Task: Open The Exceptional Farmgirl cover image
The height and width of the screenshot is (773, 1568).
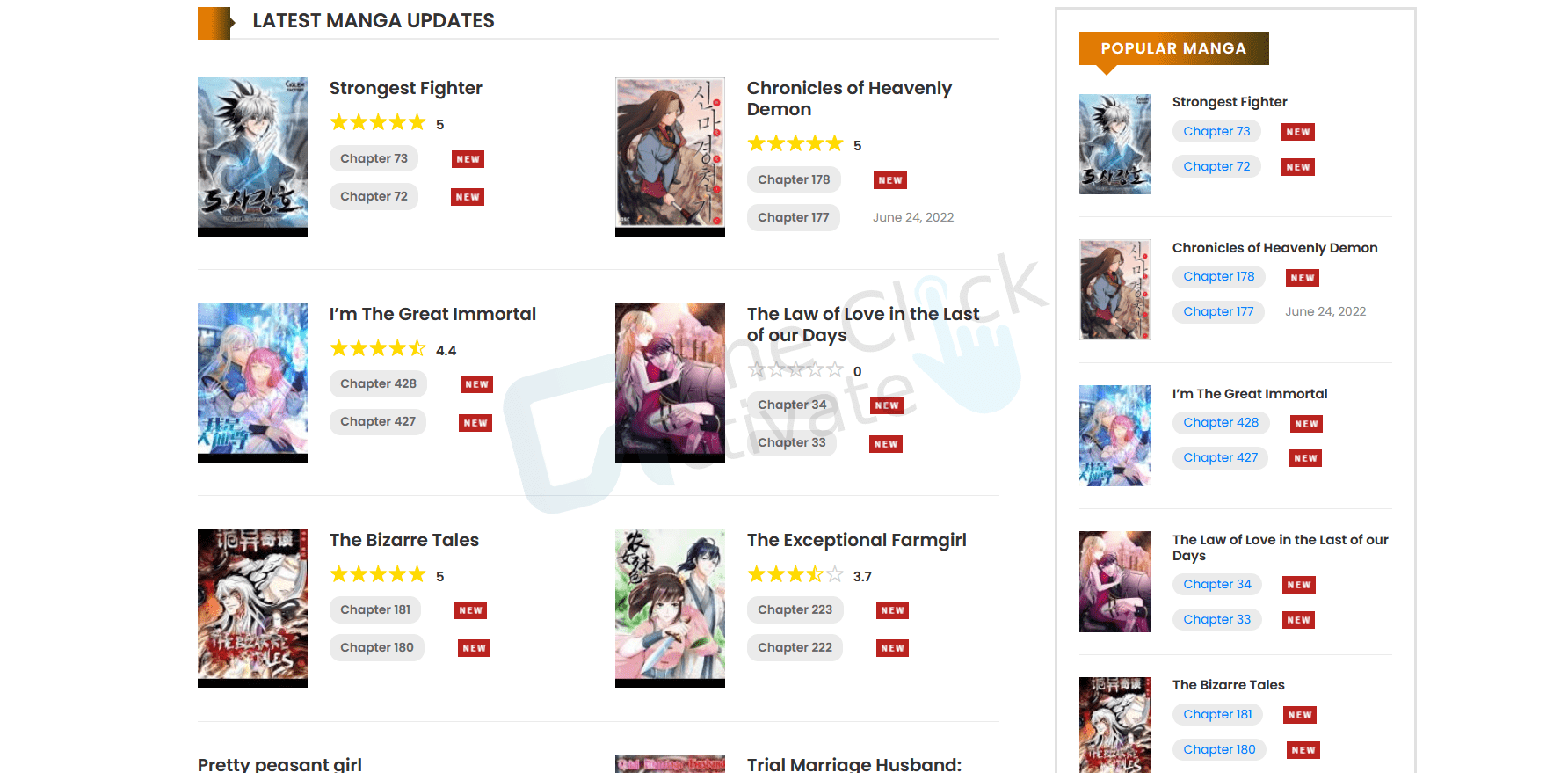Action: [x=670, y=609]
